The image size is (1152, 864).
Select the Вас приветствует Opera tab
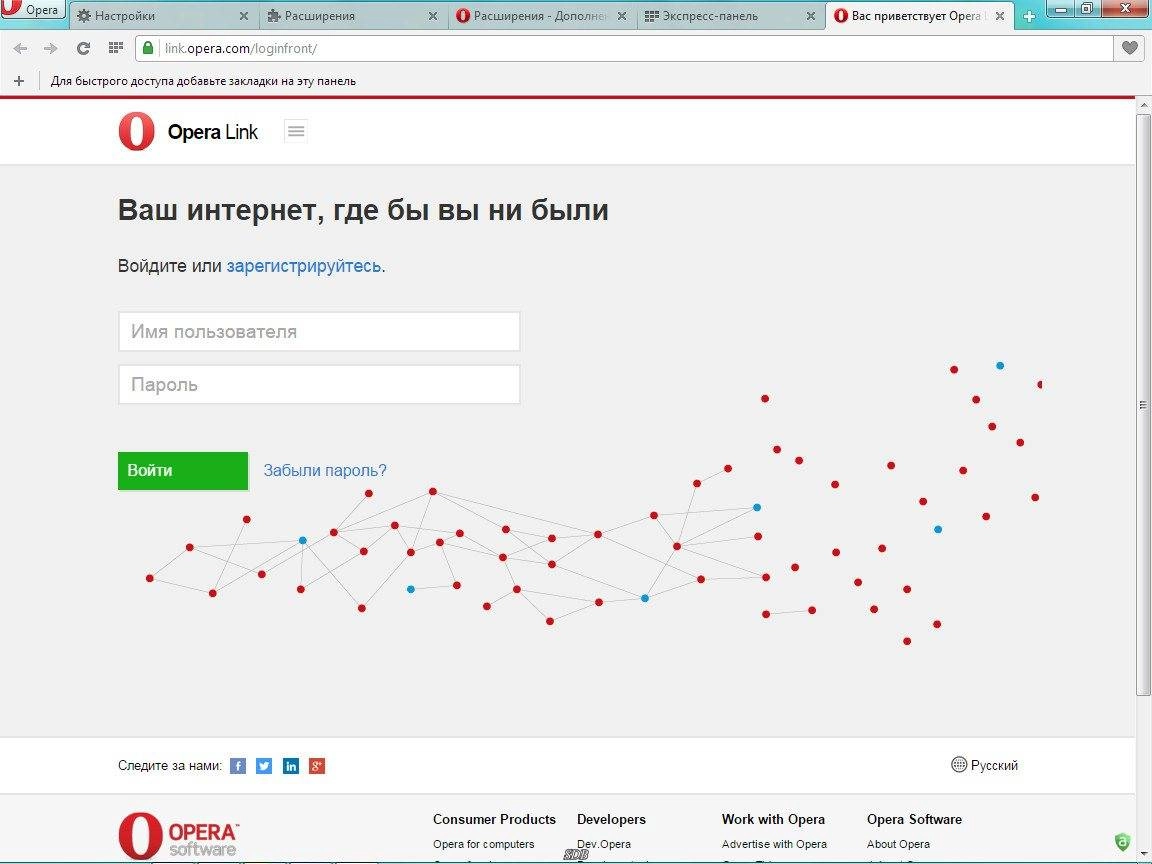[919, 15]
